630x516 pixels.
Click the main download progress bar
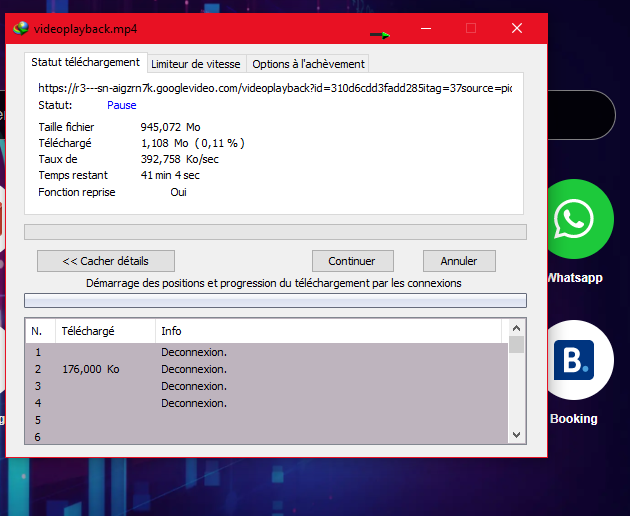275,232
